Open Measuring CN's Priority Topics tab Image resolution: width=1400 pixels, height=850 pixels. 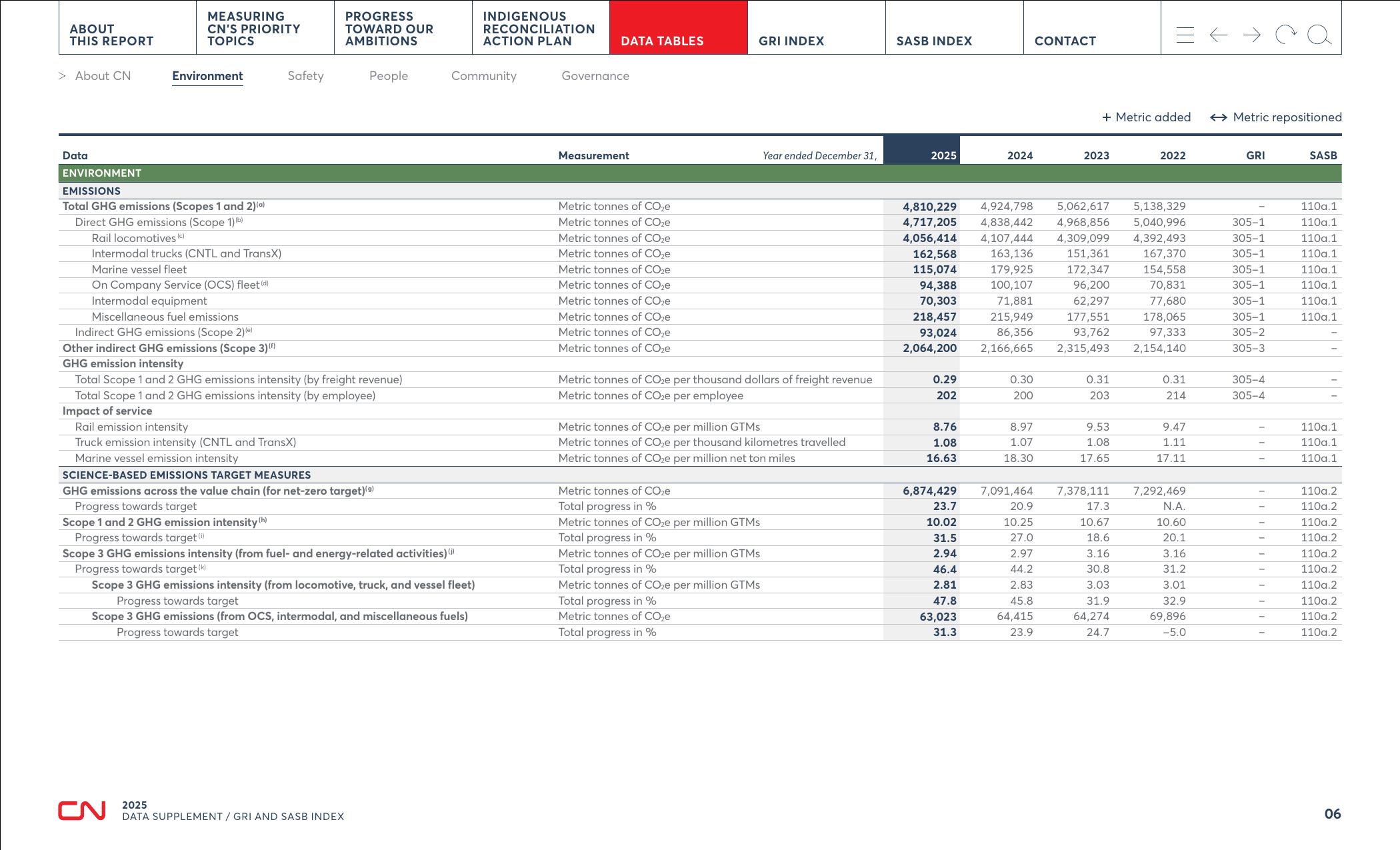pyautogui.click(x=265, y=27)
